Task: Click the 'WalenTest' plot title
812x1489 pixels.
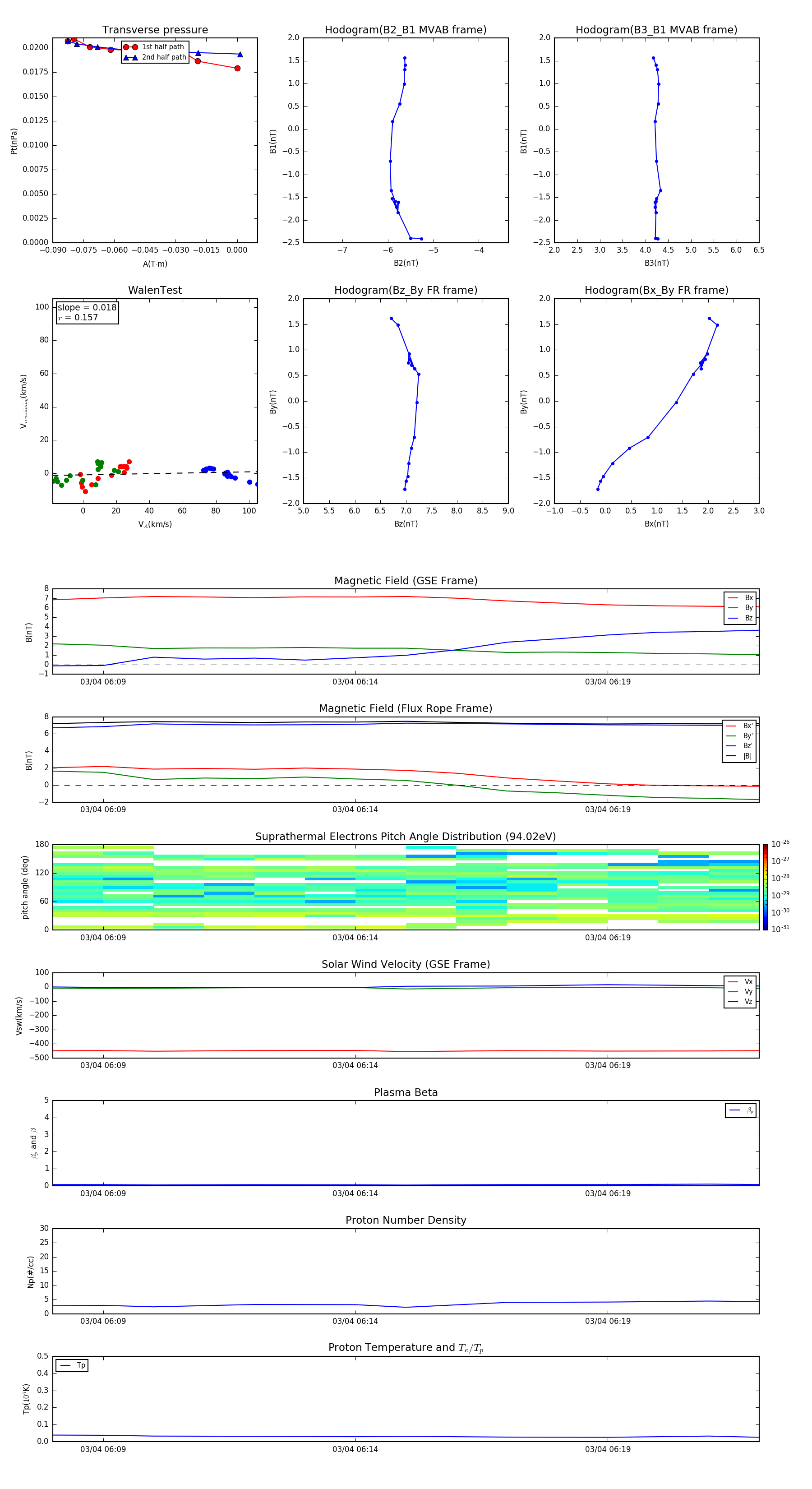Action: pyautogui.click(x=155, y=290)
